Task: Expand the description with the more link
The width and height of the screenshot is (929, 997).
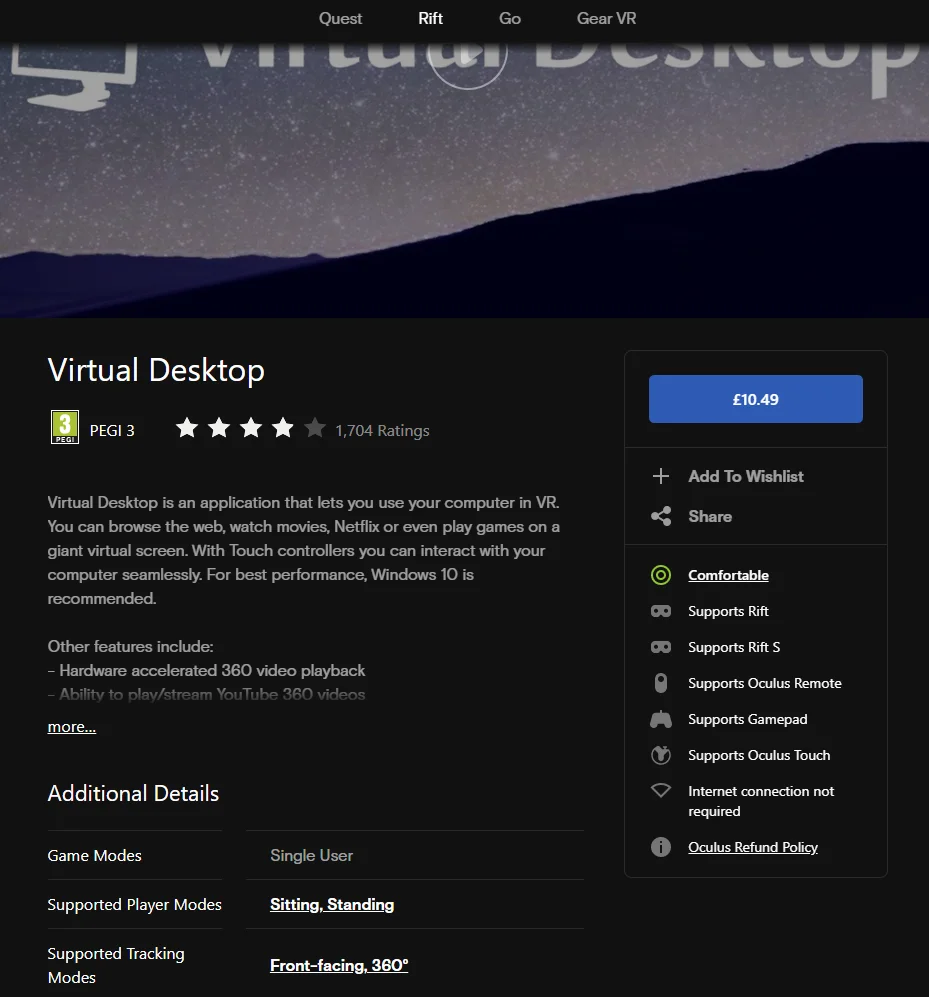Action: [72, 726]
